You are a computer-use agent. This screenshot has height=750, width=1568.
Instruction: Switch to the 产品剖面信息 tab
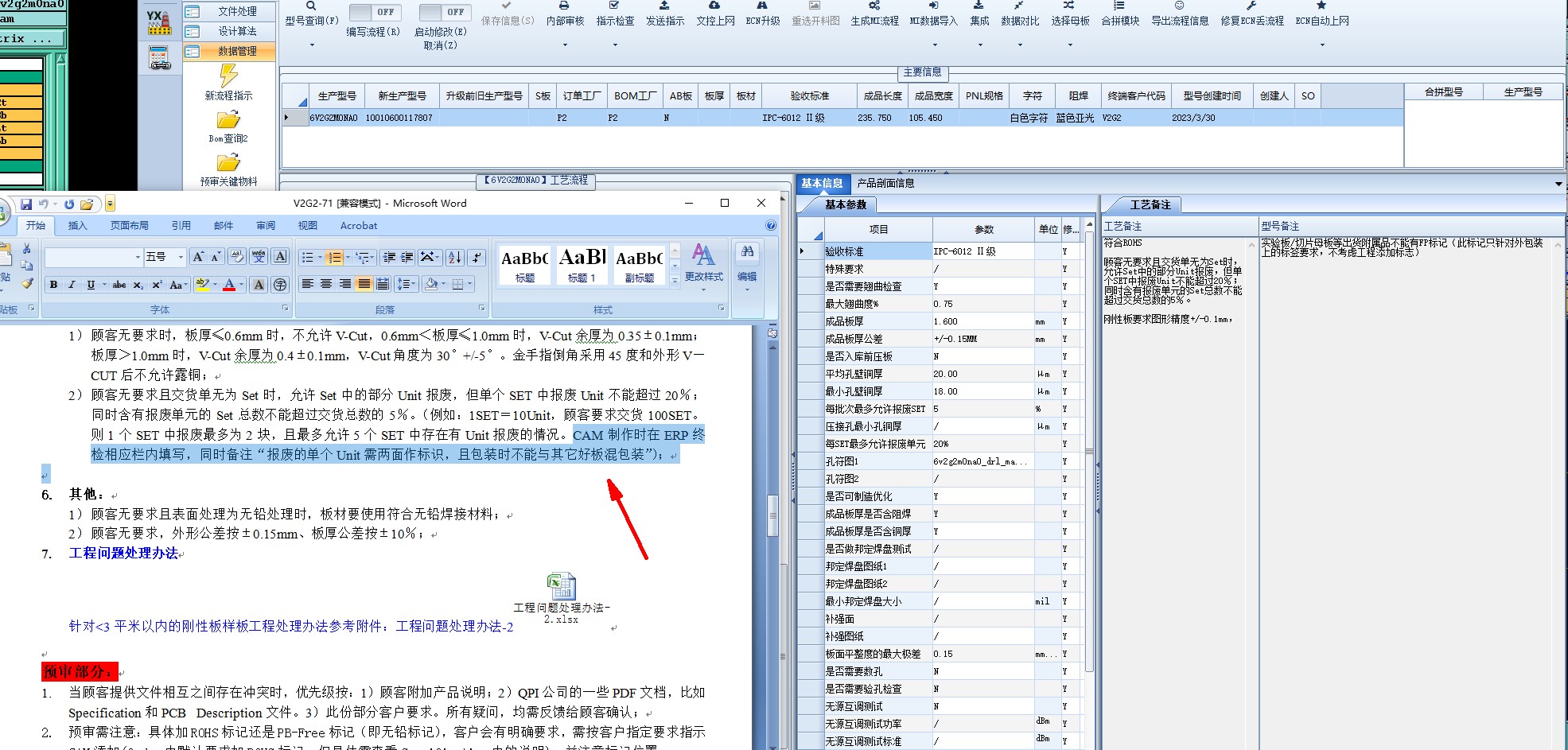click(x=885, y=183)
